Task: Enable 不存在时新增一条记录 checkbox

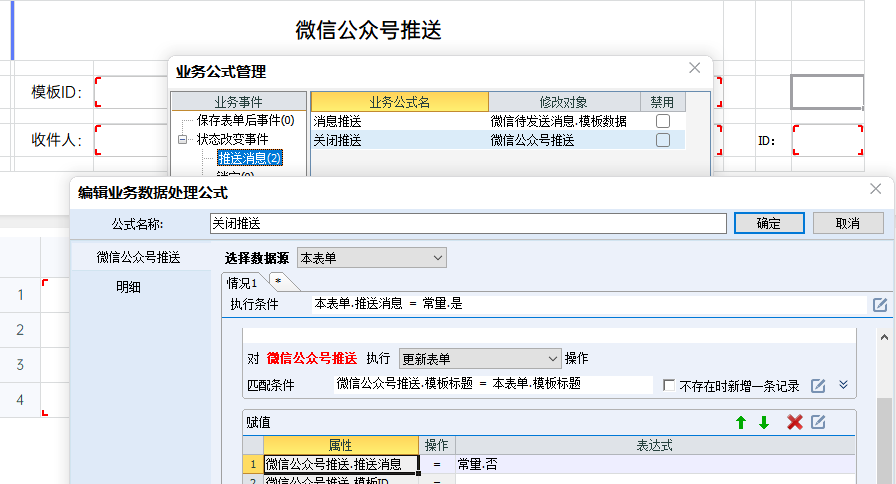Action: [x=669, y=385]
